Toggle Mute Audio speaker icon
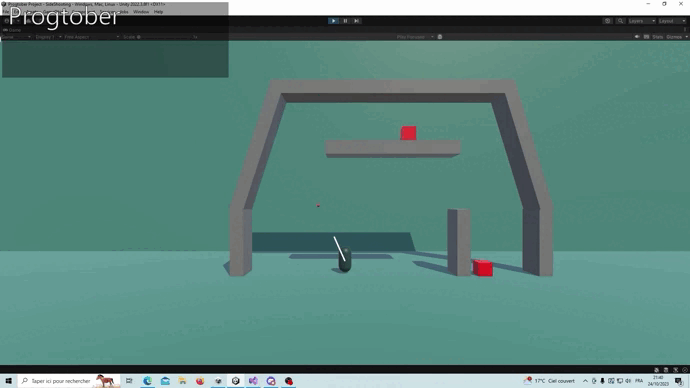The width and height of the screenshot is (690, 388). tap(637, 37)
